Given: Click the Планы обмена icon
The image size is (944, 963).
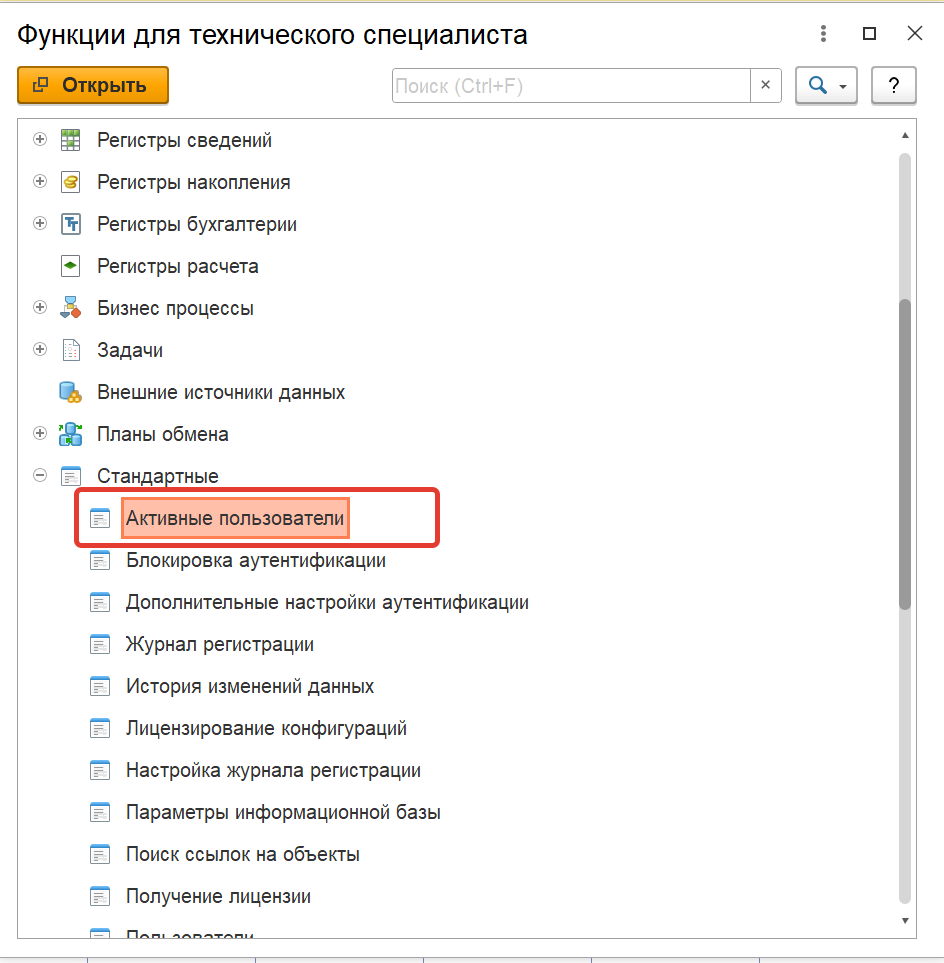Looking at the screenshot, I should (x=71, y=434).
